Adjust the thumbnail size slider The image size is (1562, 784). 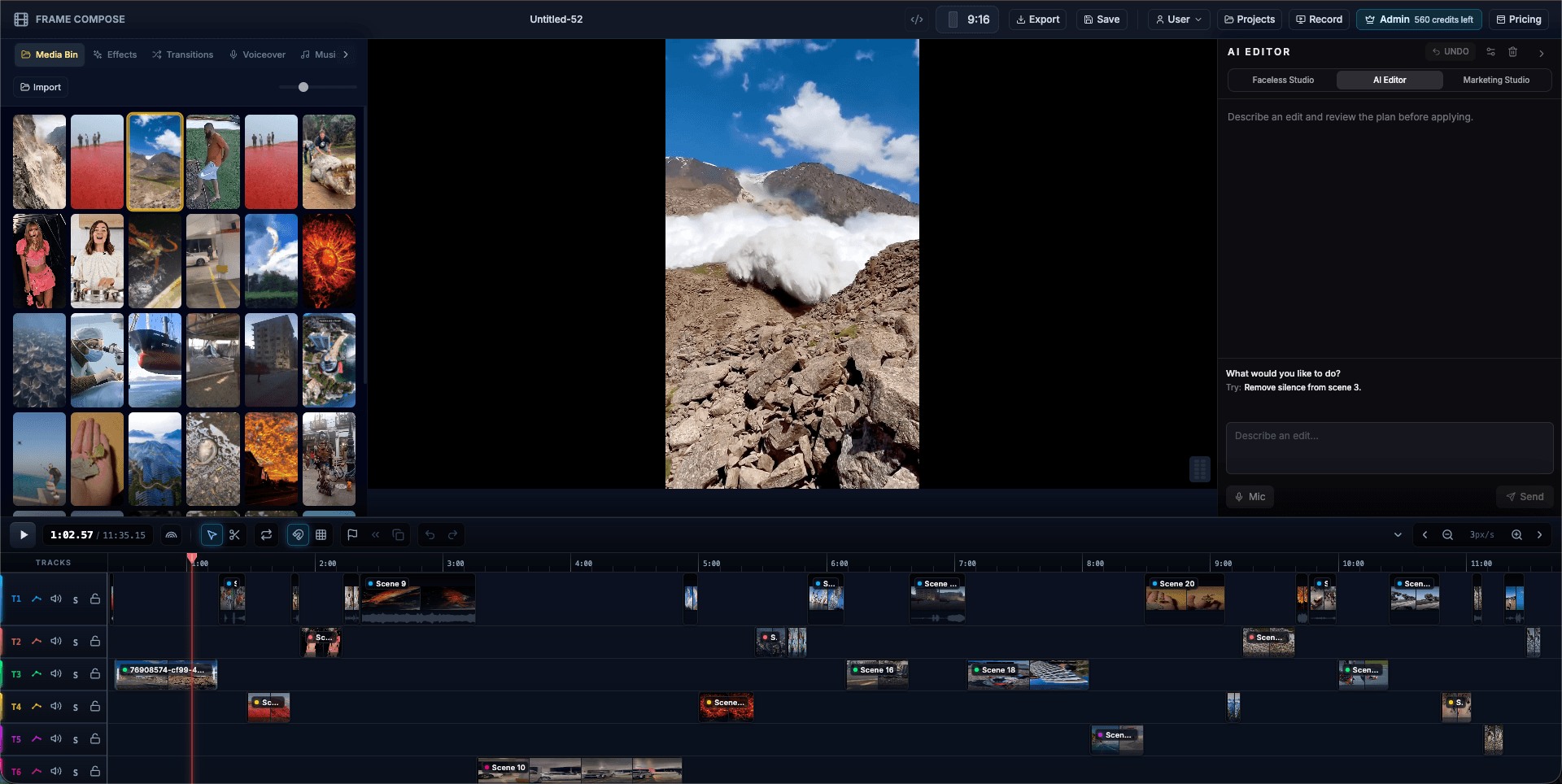[317, 87]
